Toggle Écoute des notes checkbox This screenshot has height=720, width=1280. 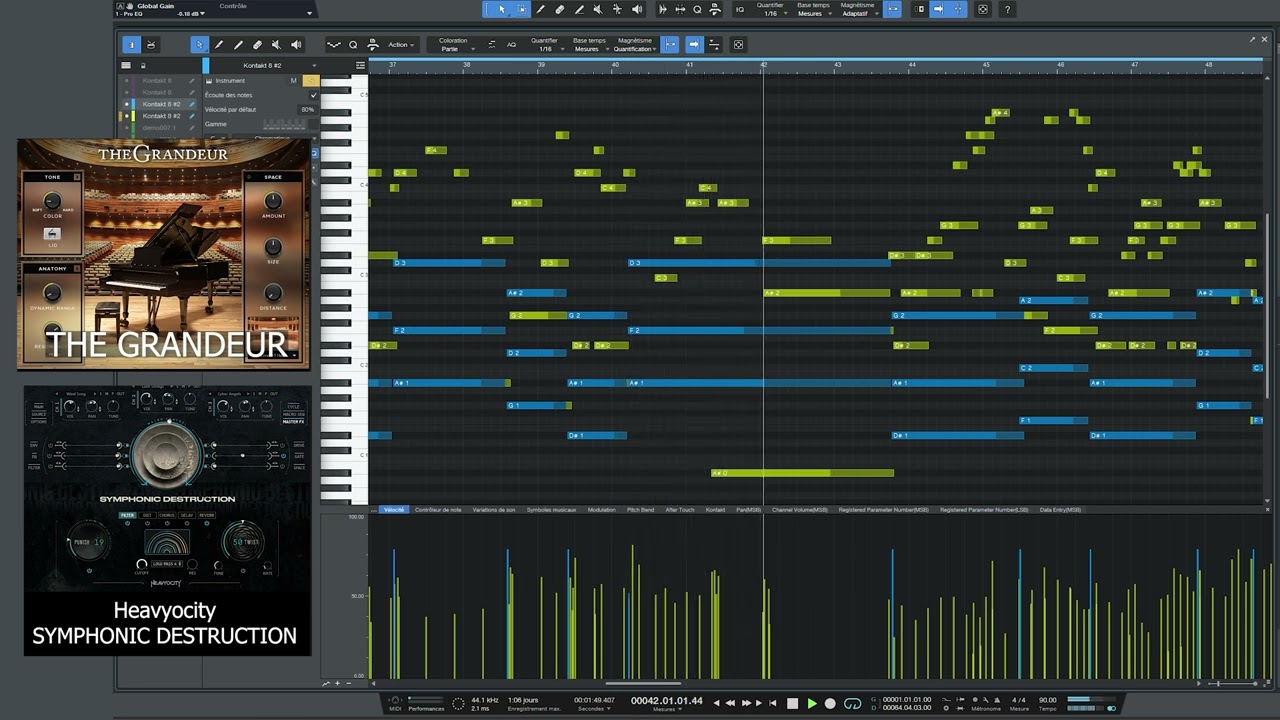(x=313, y=95)
